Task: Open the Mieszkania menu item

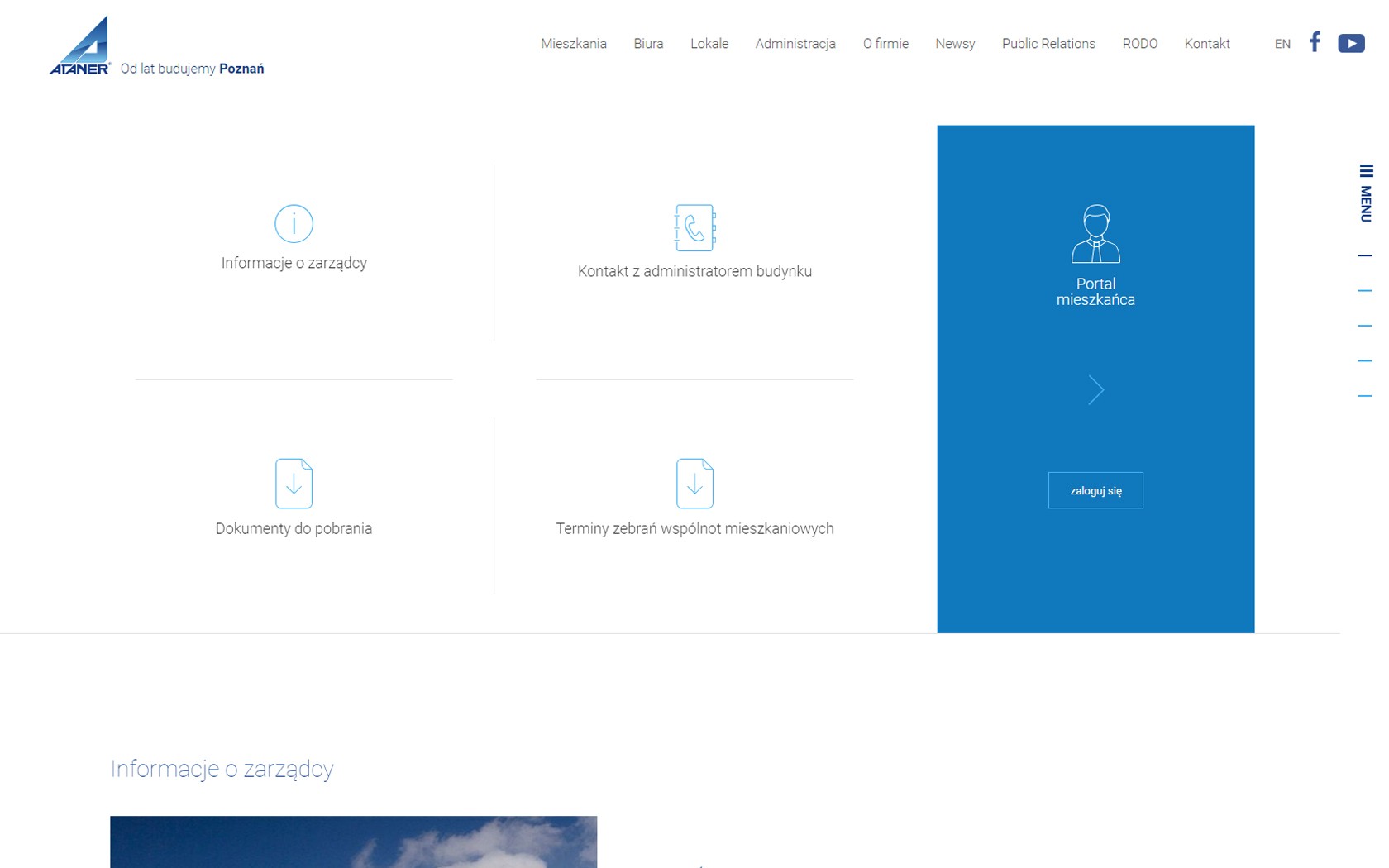Action: pyautogui.click(x=574, y=44)
